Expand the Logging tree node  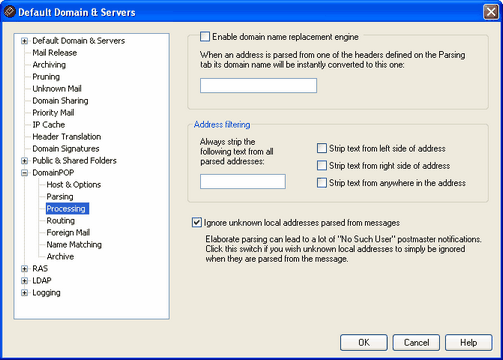pos(24,293)
